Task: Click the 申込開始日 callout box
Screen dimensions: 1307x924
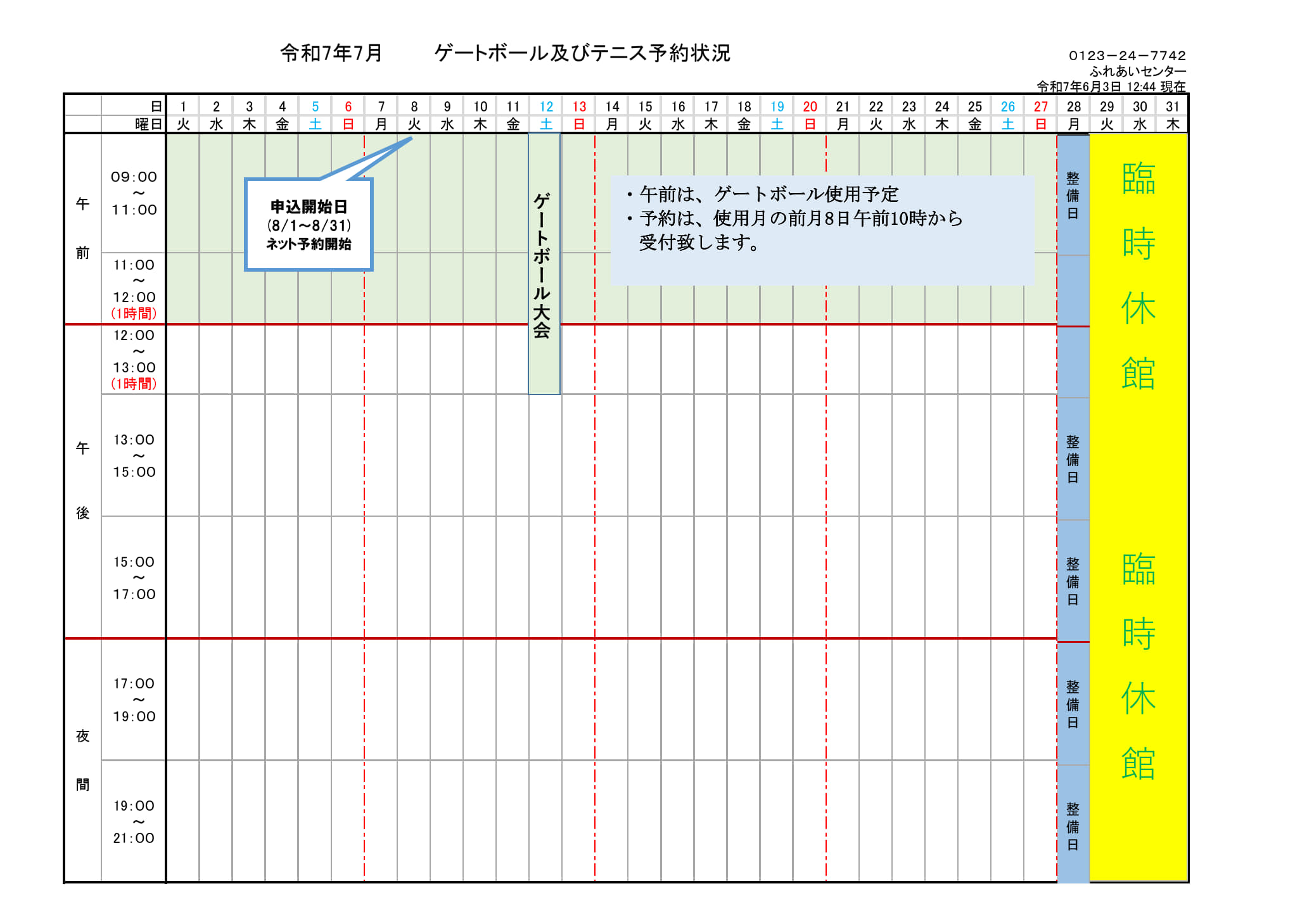Action: 309,225
